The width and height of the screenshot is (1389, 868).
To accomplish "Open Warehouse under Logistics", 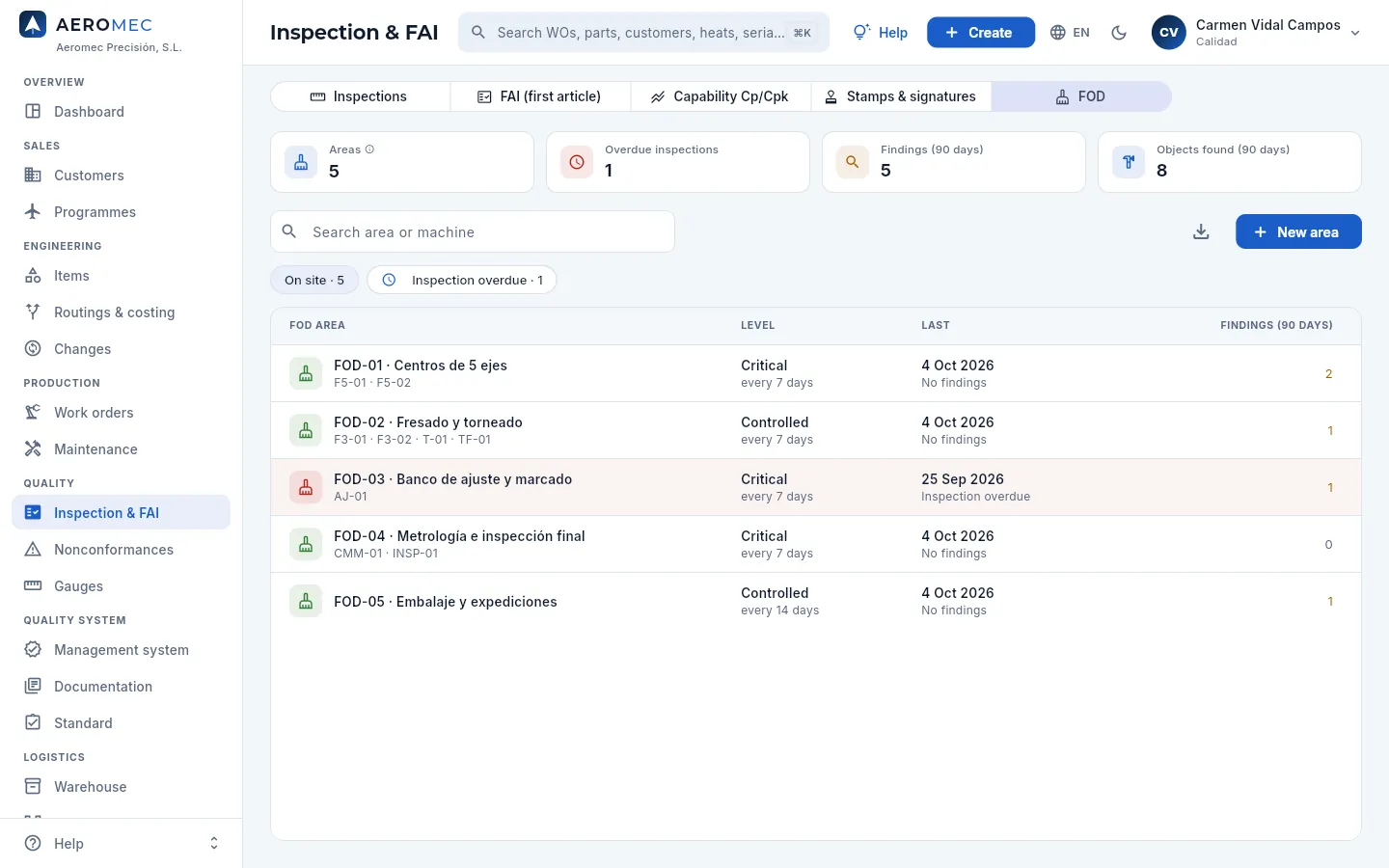I will [x=121, y=787].
